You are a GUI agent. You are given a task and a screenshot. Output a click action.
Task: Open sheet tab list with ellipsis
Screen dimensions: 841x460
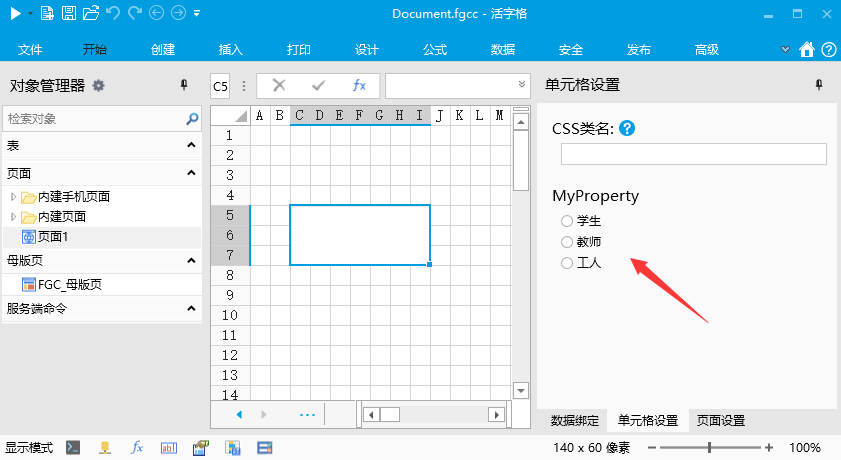307,415
